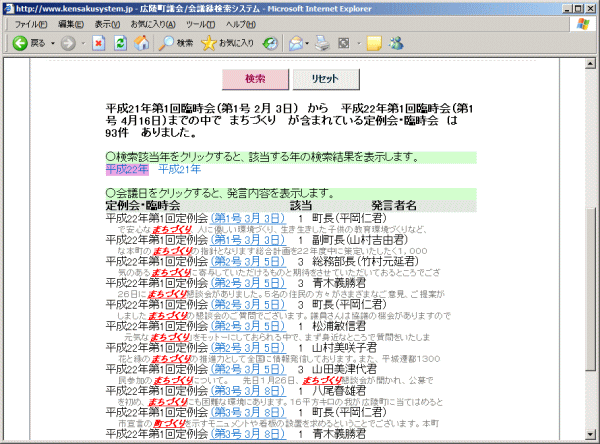Select the 平成21年 year link
The image size is (600, 444).
tap(179, 169)
